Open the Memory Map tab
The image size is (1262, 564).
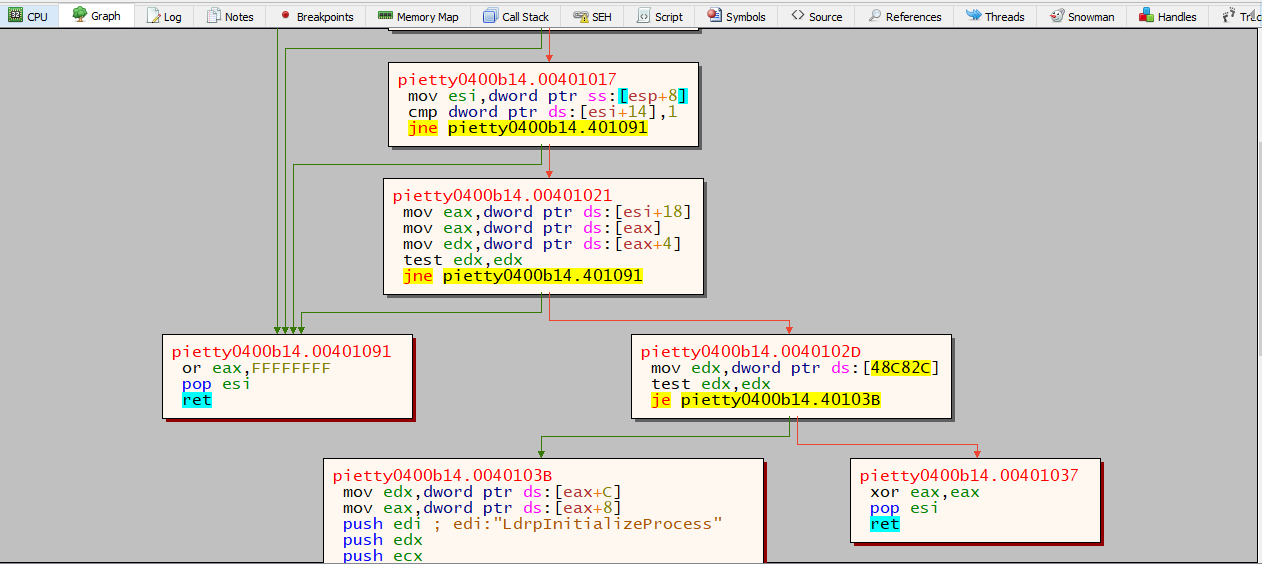pyautogui.click(x=418, y=16)
